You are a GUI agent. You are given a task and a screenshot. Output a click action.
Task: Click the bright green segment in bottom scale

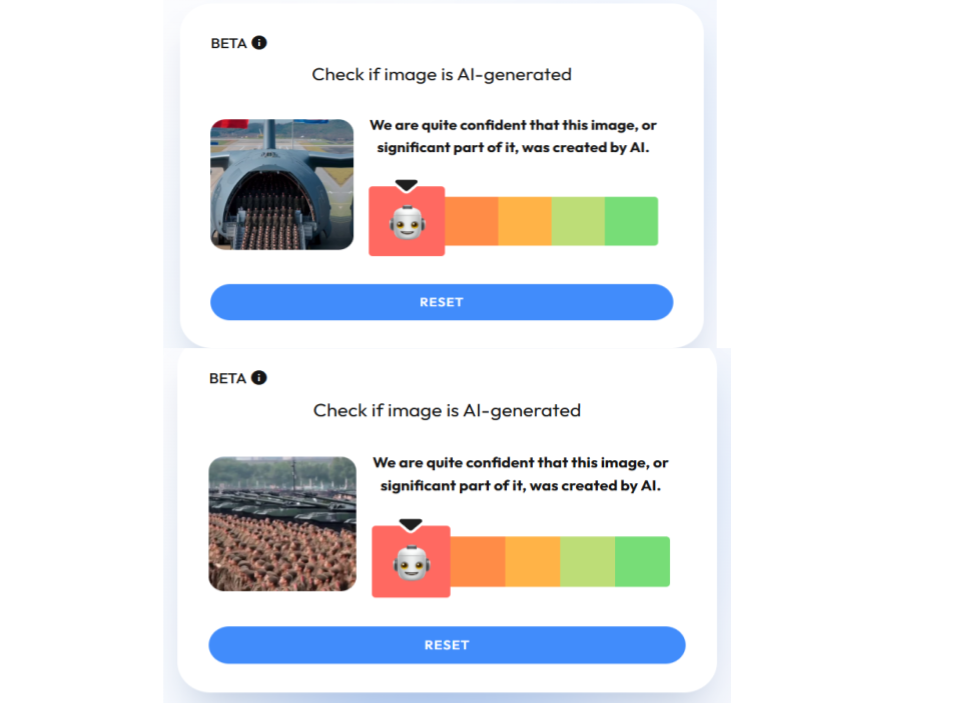642,562
